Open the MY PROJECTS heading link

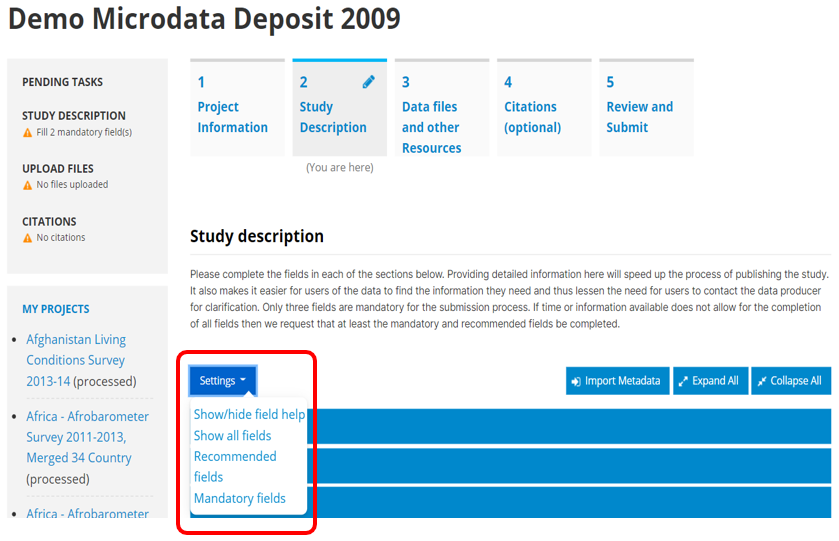point(56,309)
